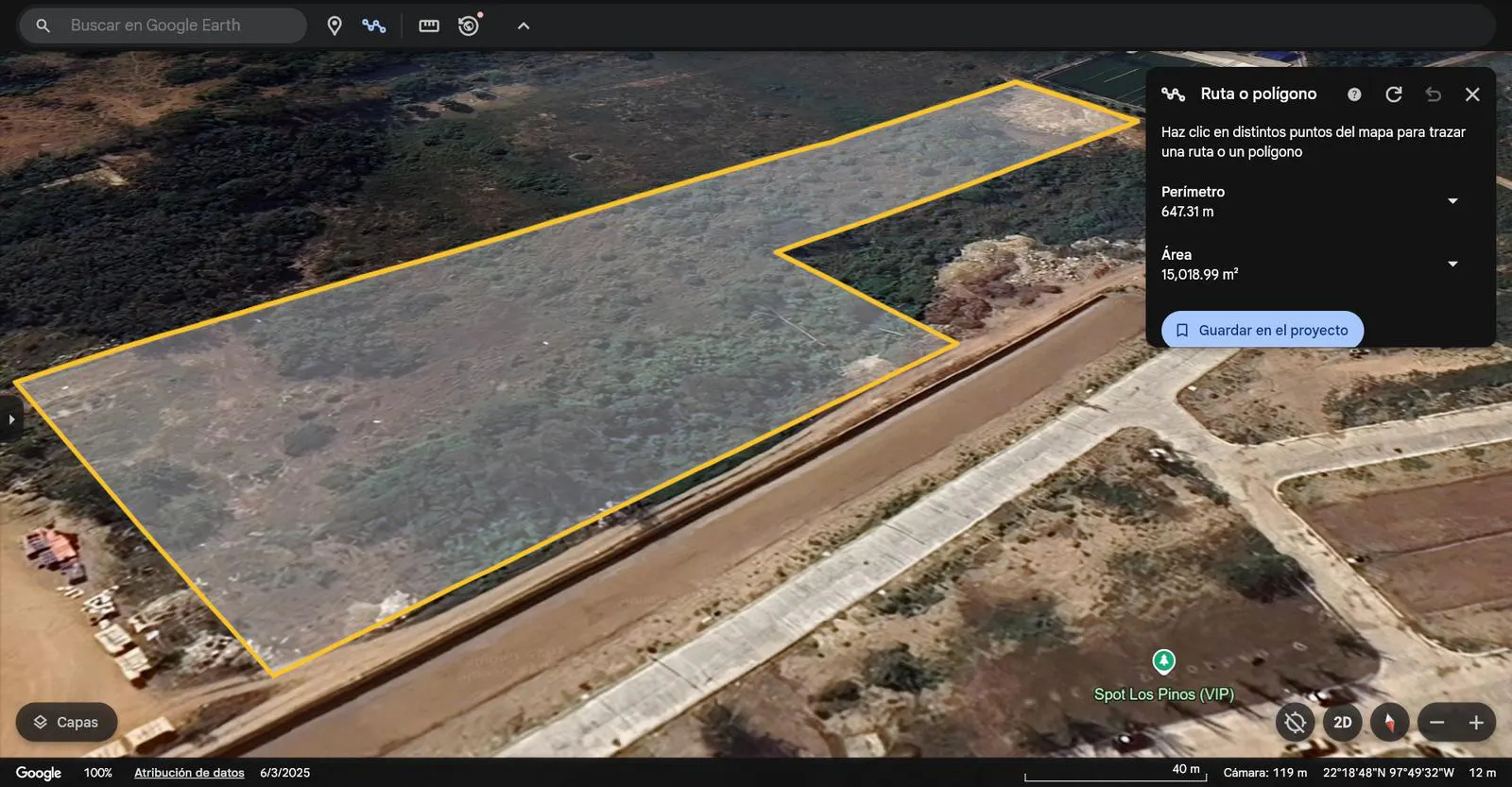The image size is (1512, 787).
Task: Collapse the toolbar with the up chevron
Action: click(x=524, y=26)
